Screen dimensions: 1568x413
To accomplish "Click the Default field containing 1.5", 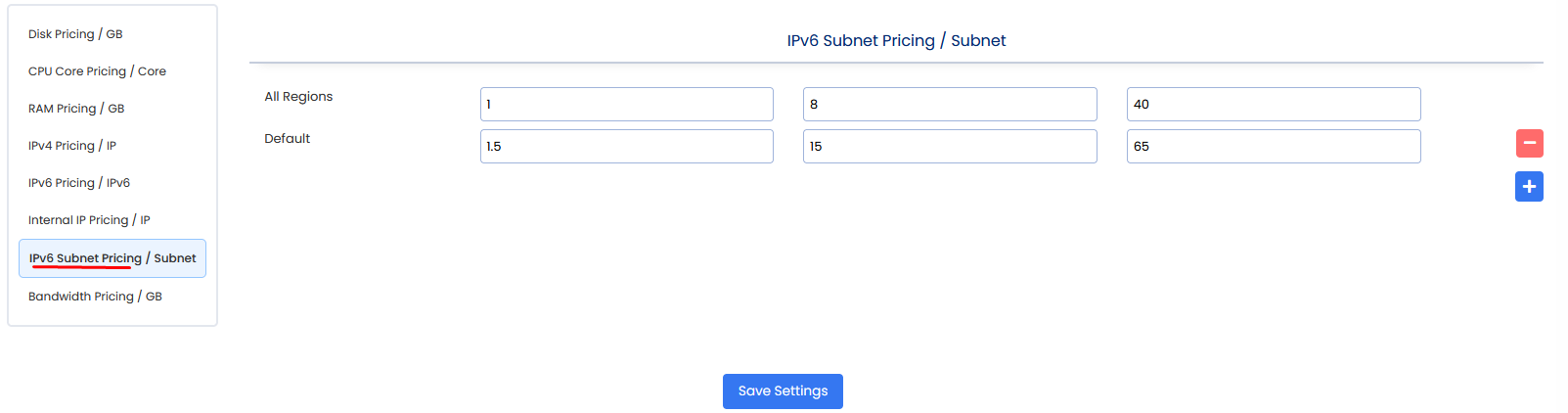I will 626,147.
